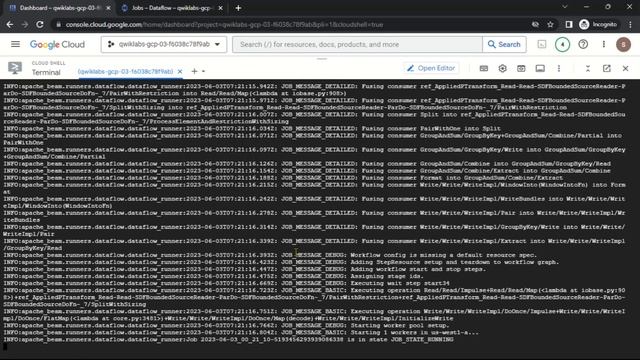Click the browser Forward arrow
640x360 pixels.
(25, 24)
